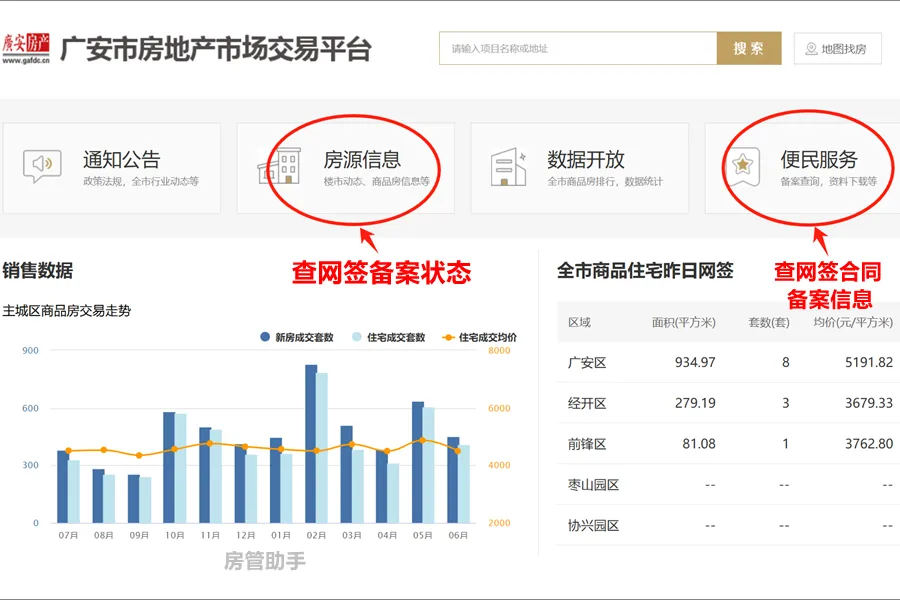Click the 便民服务 star icon

(x=742, y=167)
